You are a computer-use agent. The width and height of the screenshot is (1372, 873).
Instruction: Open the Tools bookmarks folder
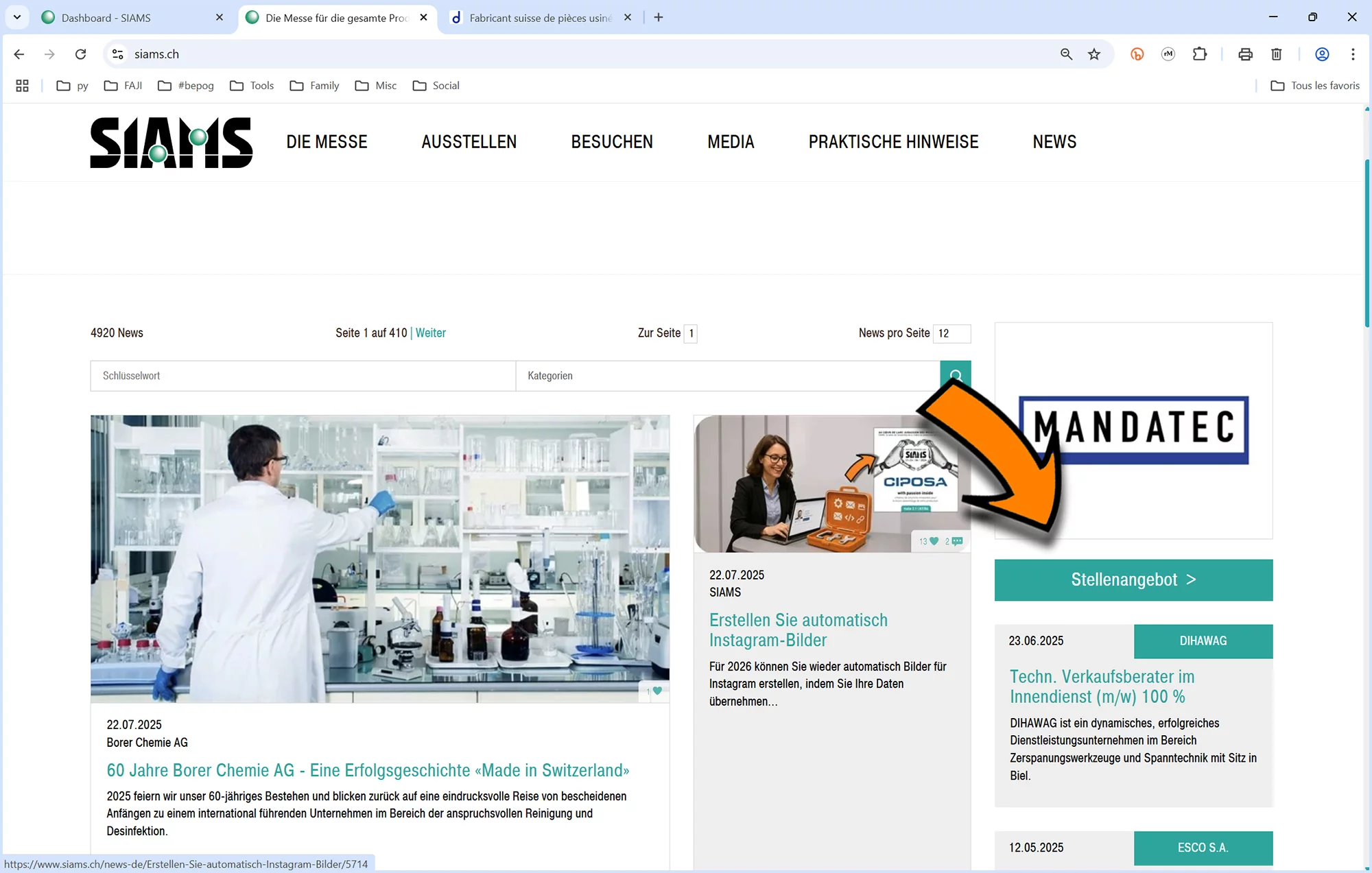point(252,86)
